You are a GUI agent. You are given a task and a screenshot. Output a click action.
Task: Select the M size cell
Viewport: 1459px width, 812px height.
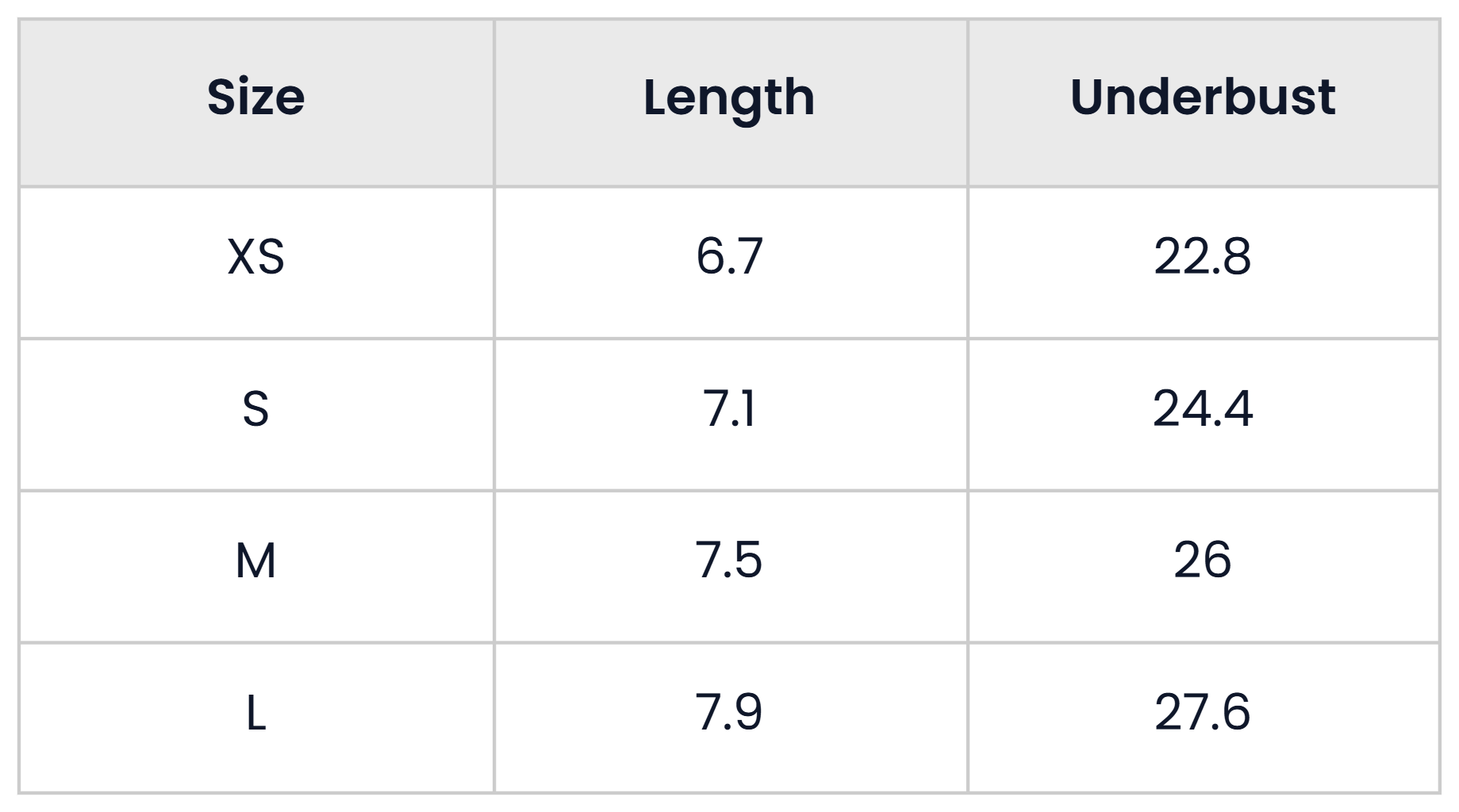click(x=256, y=561)
